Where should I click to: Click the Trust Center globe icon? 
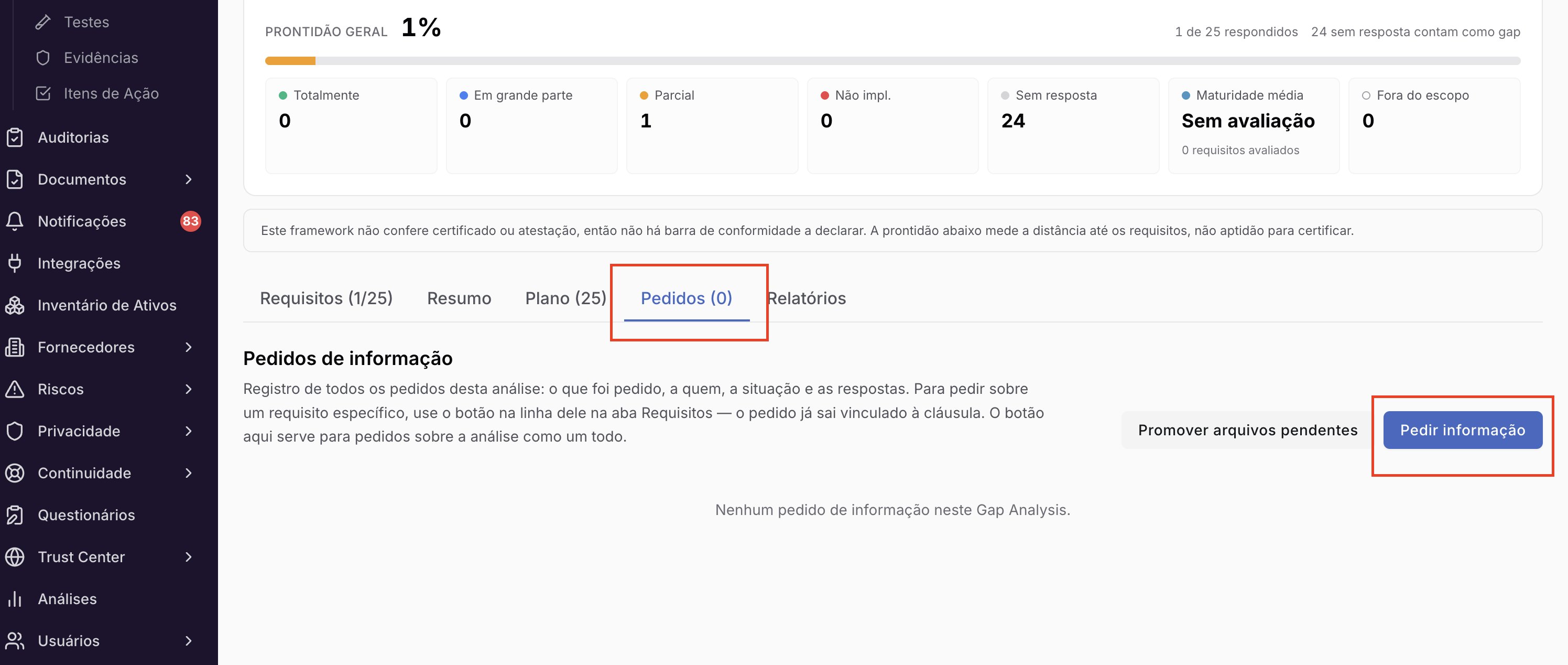[x=15, y=557]
